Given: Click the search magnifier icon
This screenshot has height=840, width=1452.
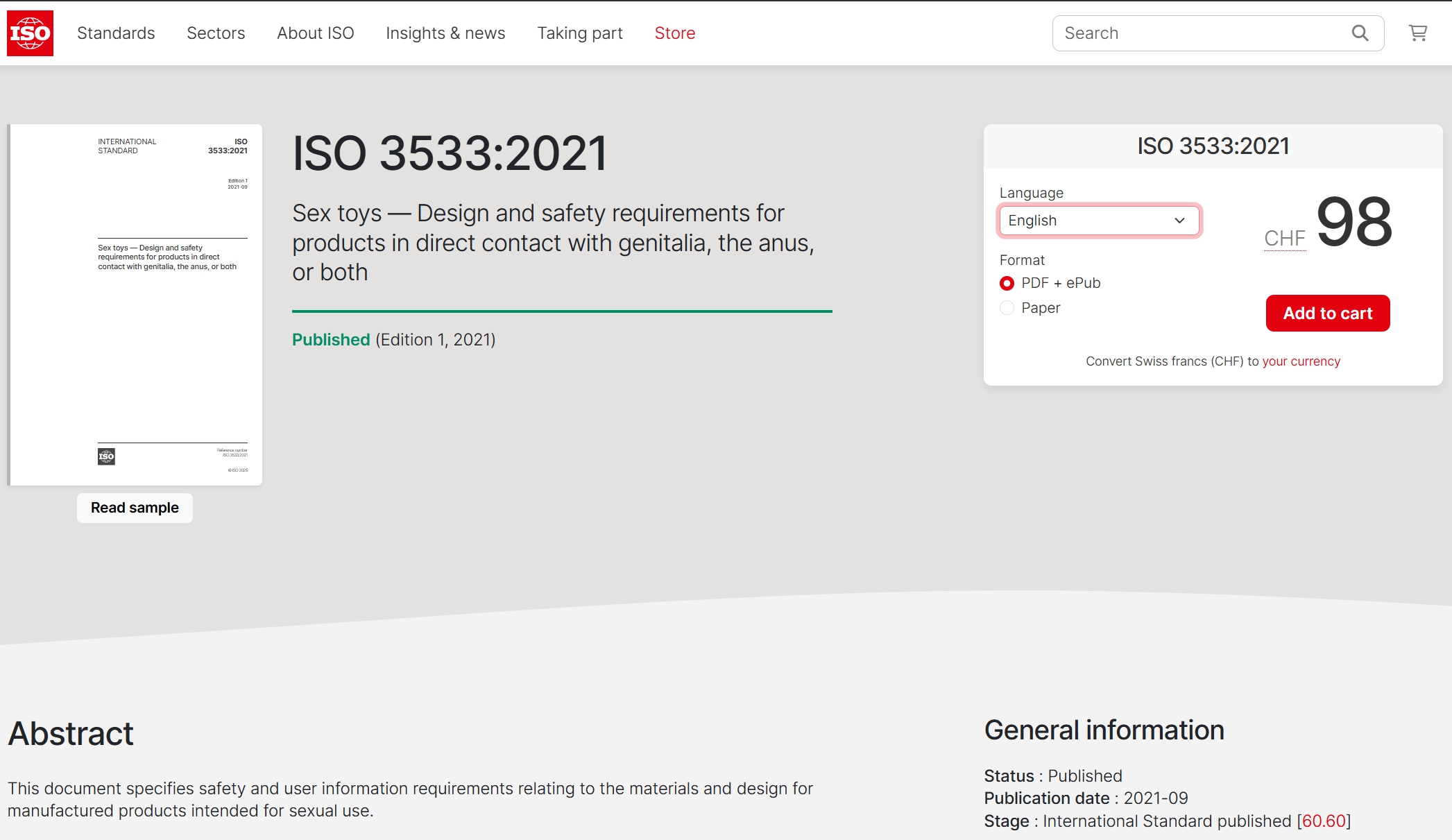Looking at the screenshot, I should [x=1360, y=33].
